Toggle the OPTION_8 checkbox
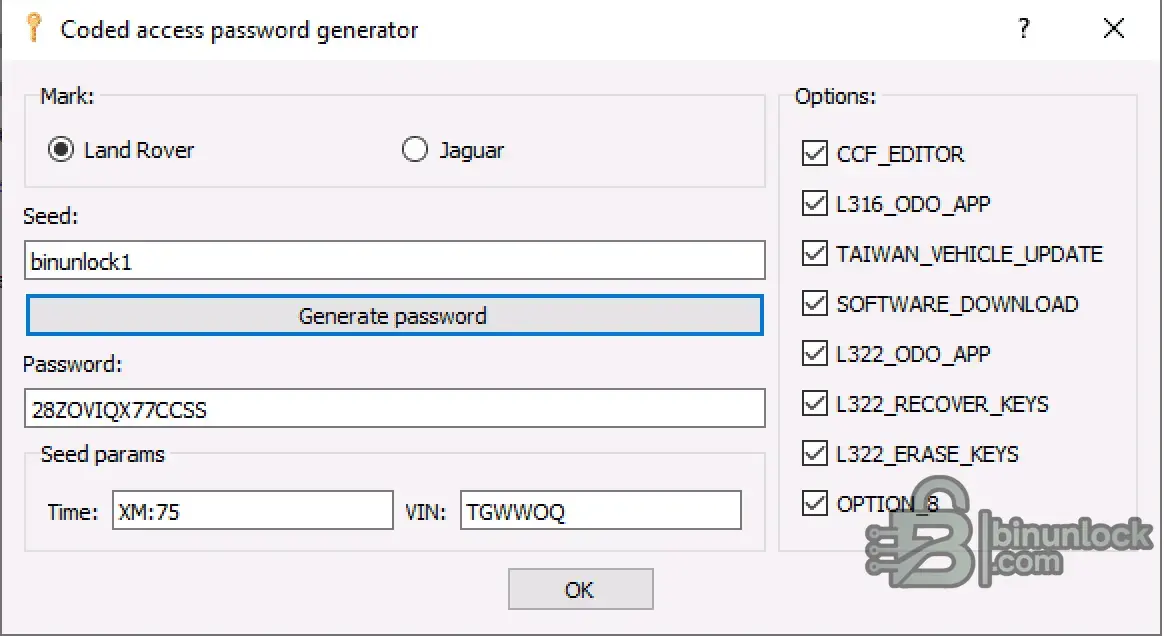 click(x=814, y=504)
